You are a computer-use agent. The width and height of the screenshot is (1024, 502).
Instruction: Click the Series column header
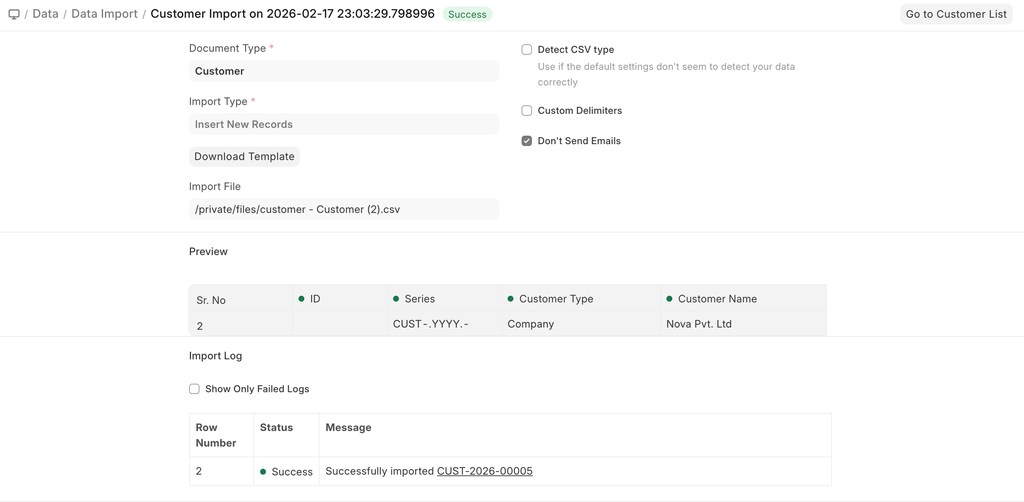tap(420, 299)
